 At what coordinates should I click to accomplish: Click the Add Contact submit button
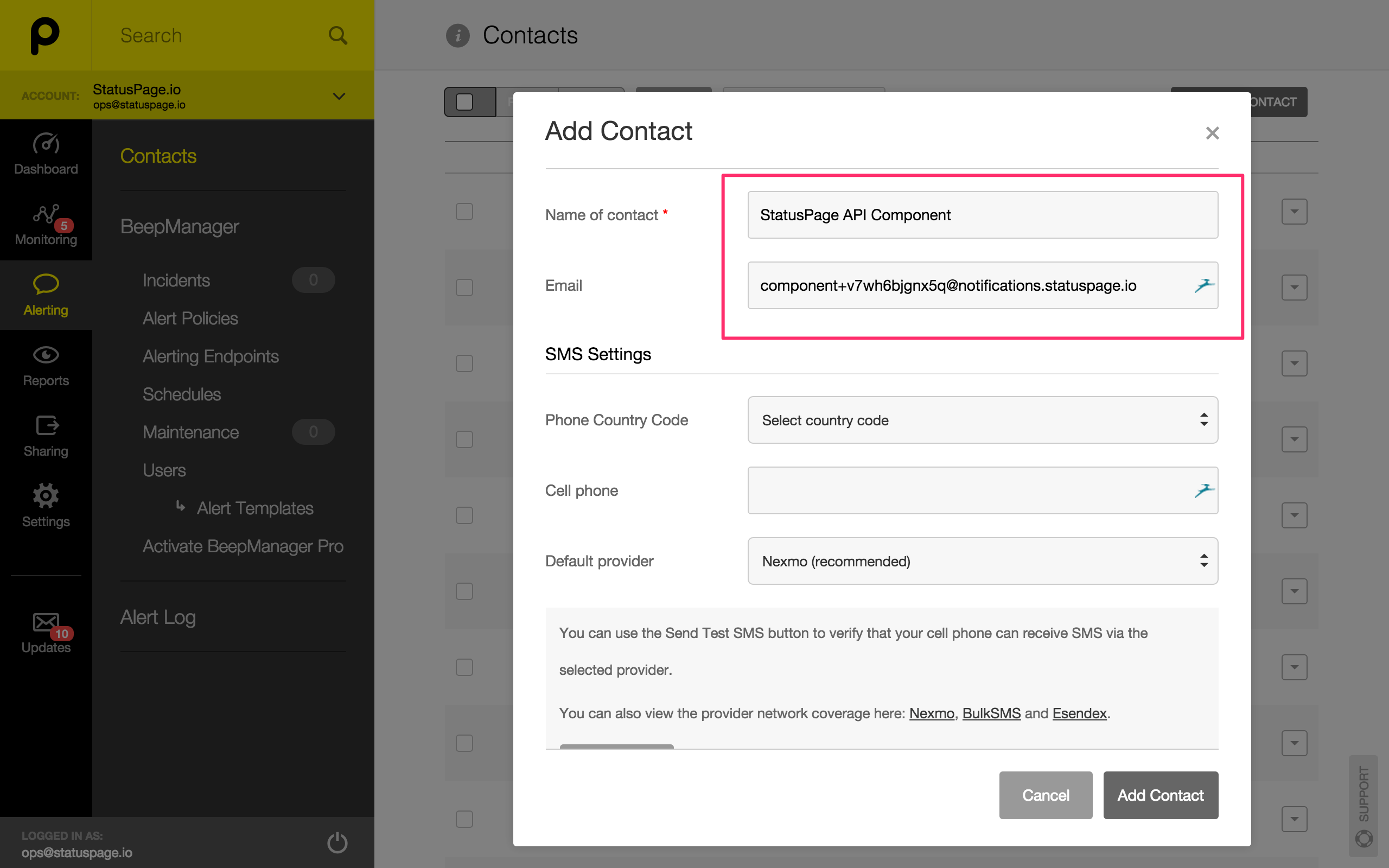point(1160,795)
